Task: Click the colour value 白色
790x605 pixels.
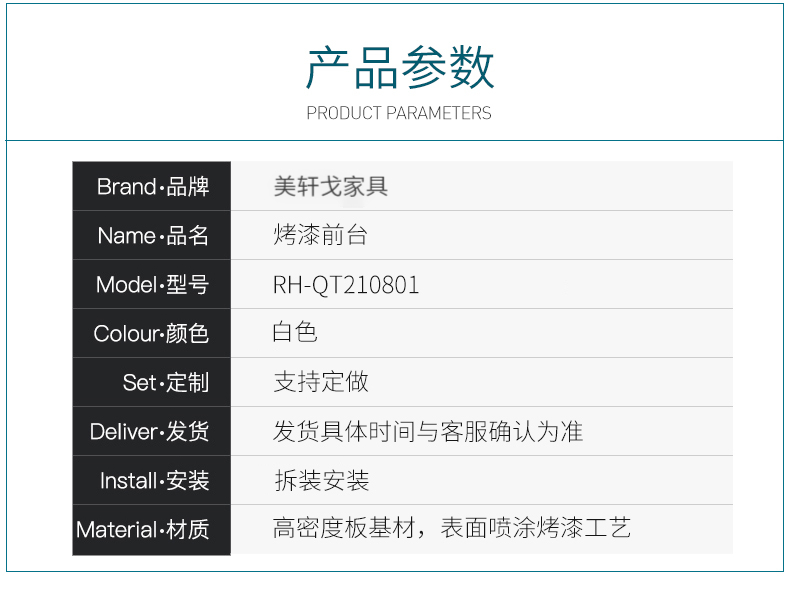Action: pyautogui.click(x=295, y=333)
